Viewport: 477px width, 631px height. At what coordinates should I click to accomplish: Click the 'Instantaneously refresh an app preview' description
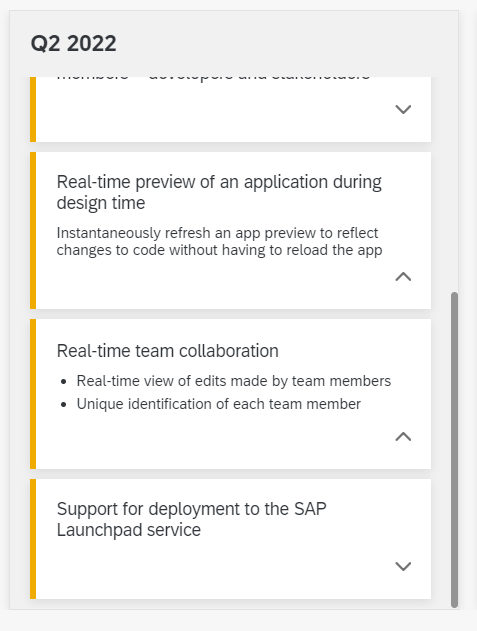pos(219,241)
